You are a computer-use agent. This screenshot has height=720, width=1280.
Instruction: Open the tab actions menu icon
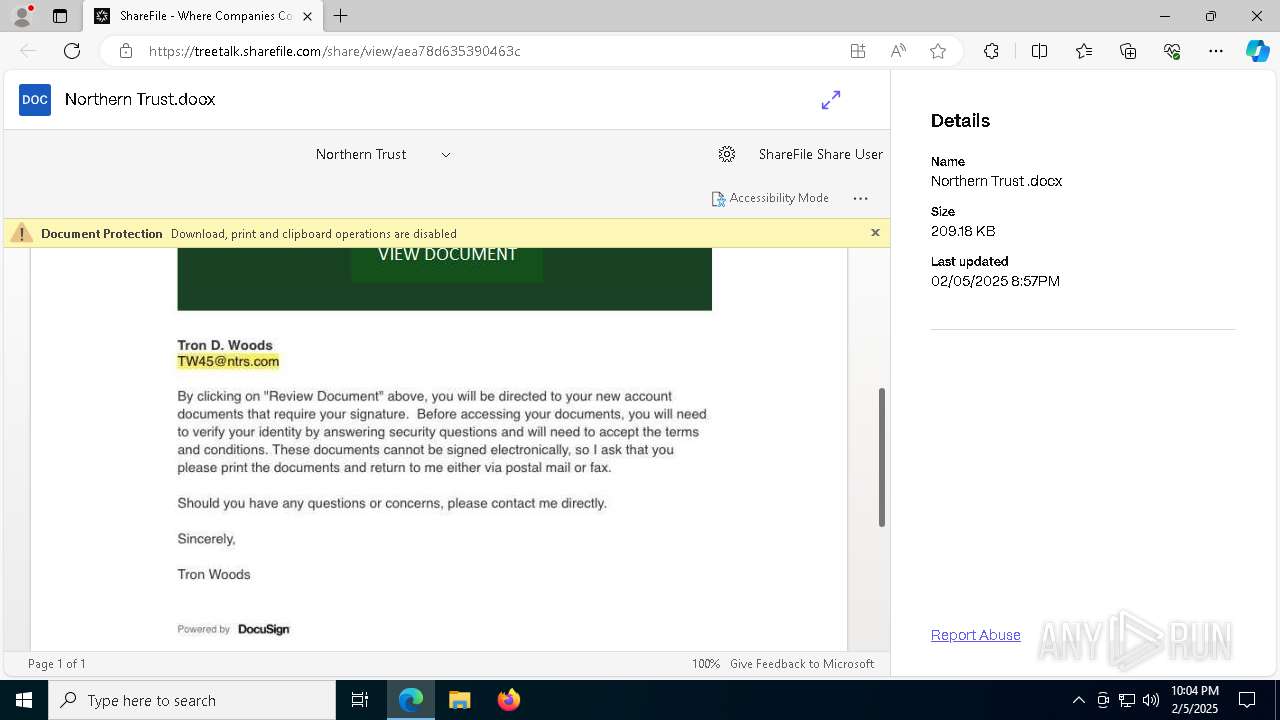pyautogui.click(x=60, y=16)
